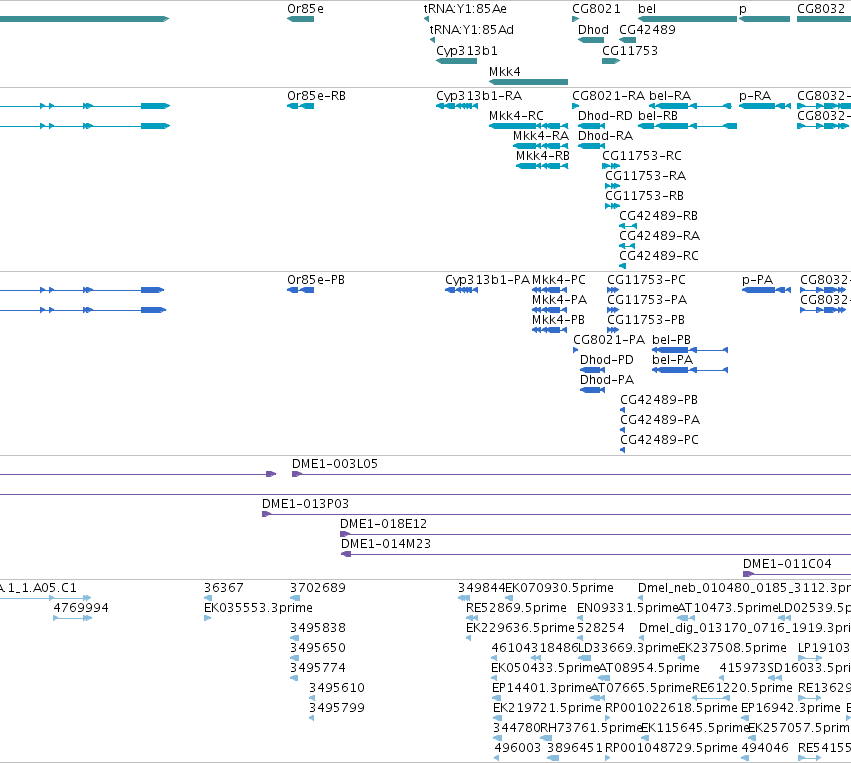851x763 pixels.
Task: Click the CG42489-PB protein label
Action: tap(659, 400)
